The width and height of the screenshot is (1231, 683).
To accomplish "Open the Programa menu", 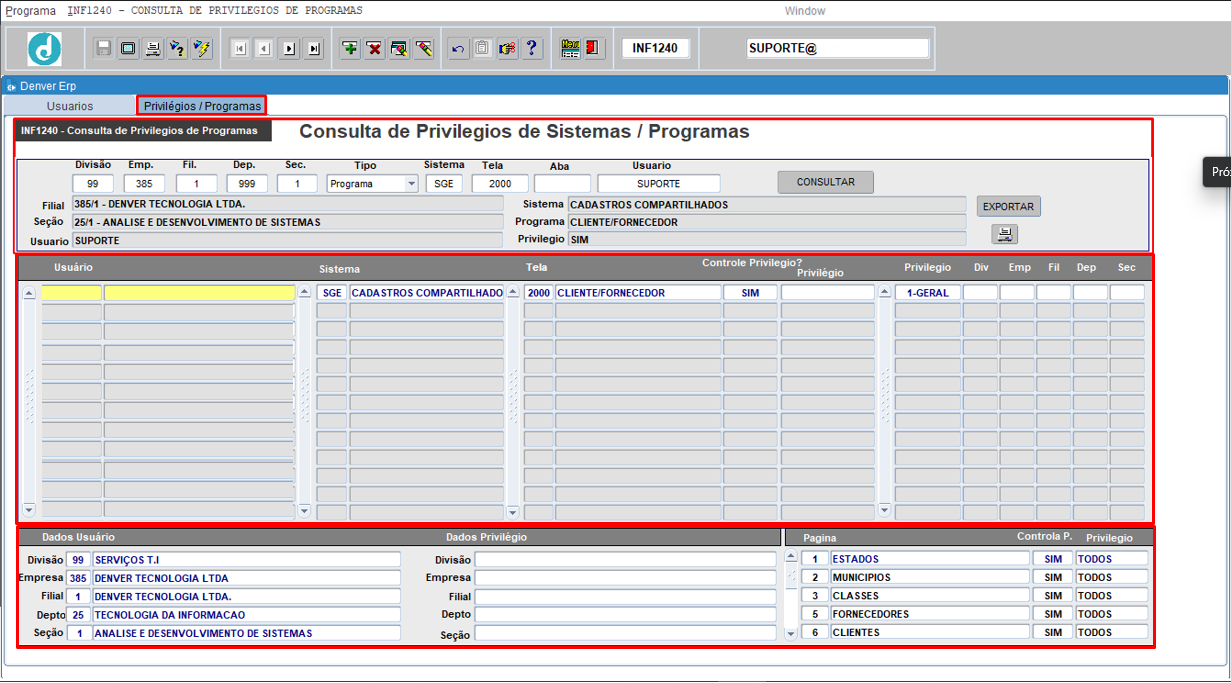I will [x=31, y=10].
